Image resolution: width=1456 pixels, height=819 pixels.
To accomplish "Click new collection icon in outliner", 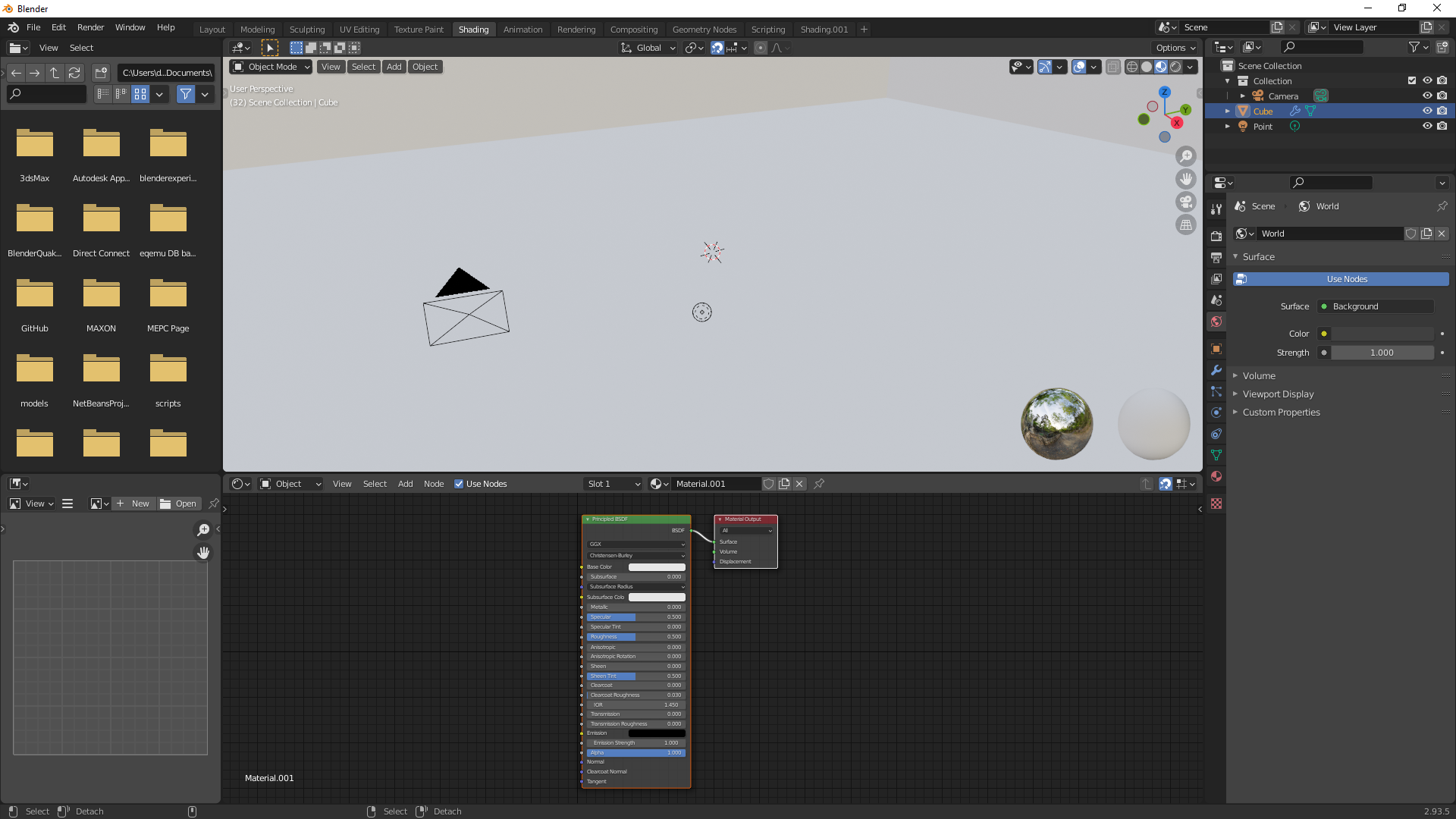I will (x=1442, y=47).
